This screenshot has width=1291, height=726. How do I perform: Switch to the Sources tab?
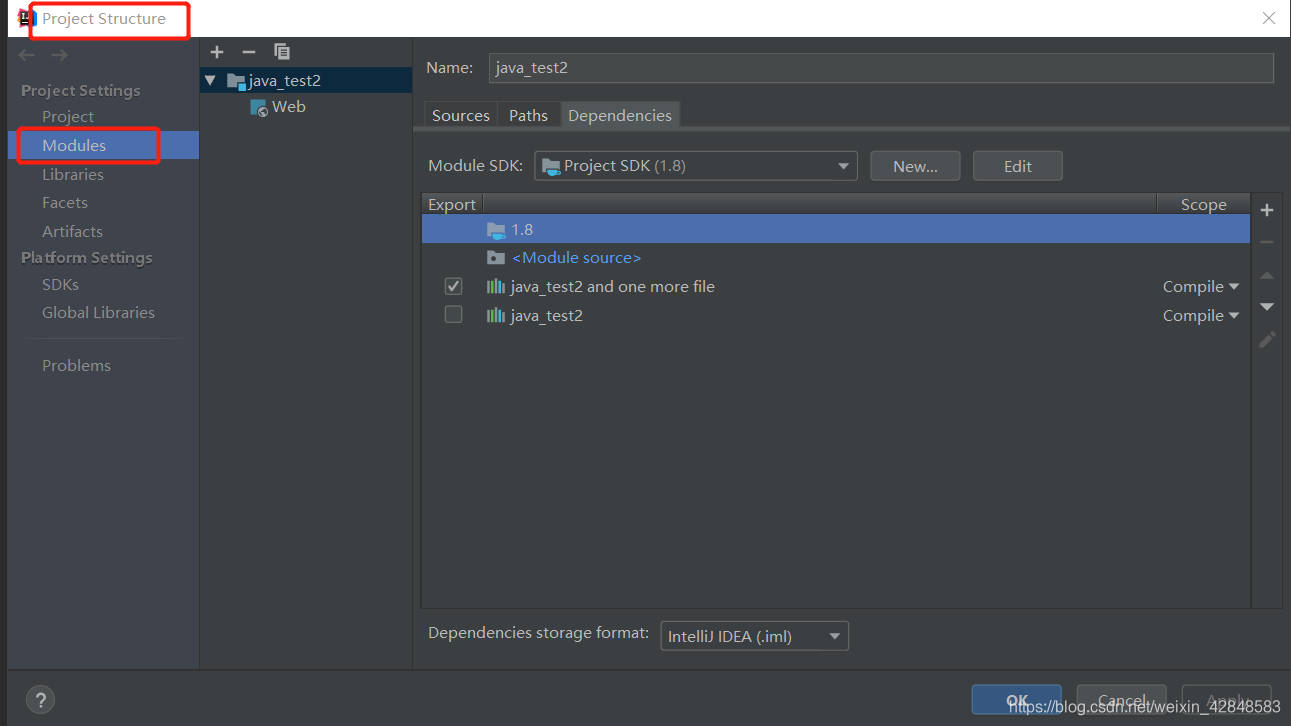coord(460,115)
